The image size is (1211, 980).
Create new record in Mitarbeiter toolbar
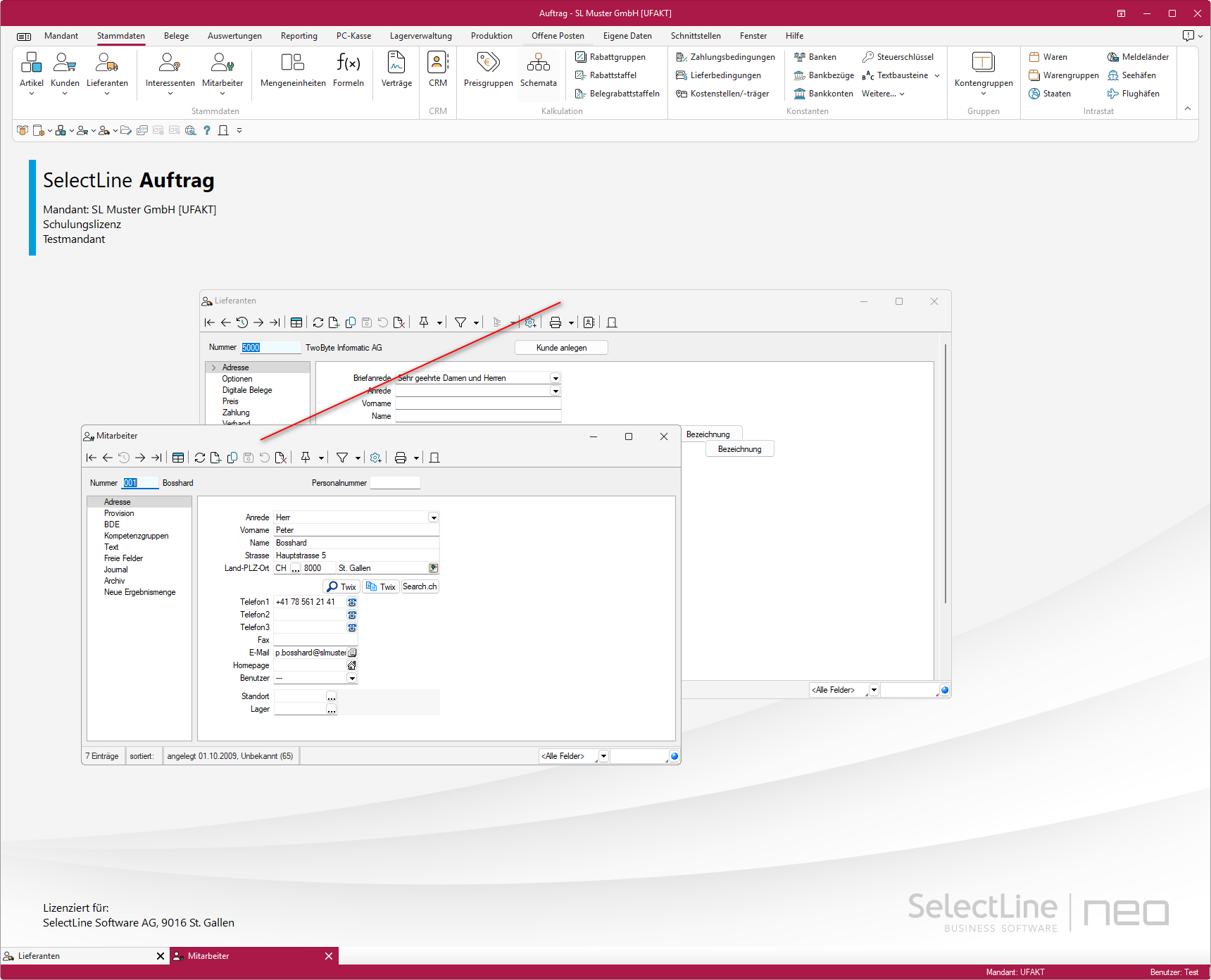[x=216, y=458]
